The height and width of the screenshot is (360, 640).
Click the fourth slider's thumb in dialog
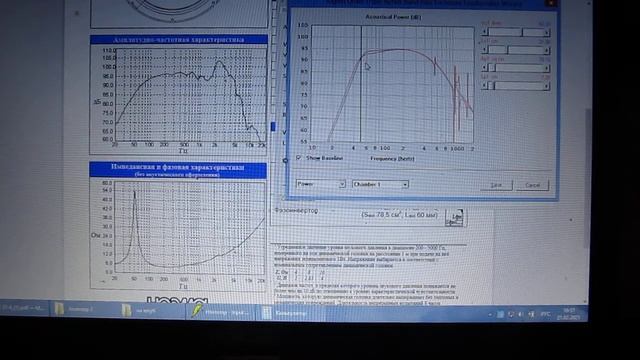[x=492, y=86]
